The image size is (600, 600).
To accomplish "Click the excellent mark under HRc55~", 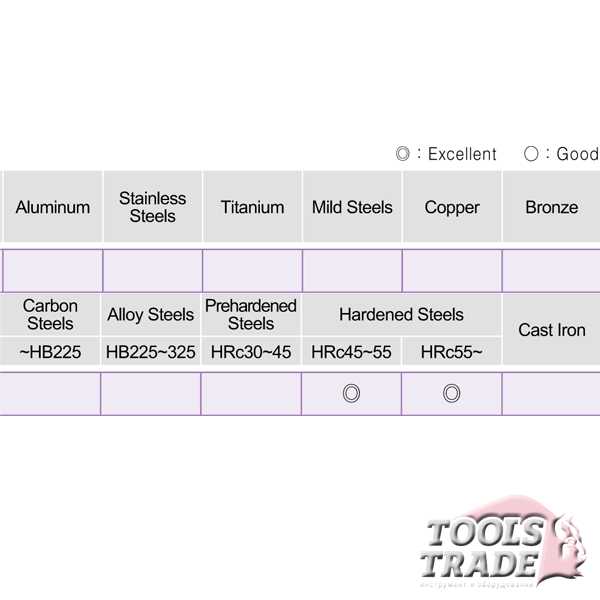I will 452,393.
